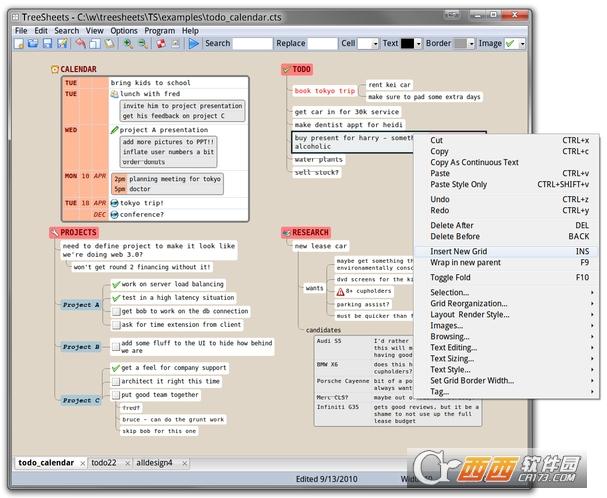Click the blue run arrow toolbar icon
Image resolution: width=607 pixels, height=498 pixels.
[x=193, y=44]
